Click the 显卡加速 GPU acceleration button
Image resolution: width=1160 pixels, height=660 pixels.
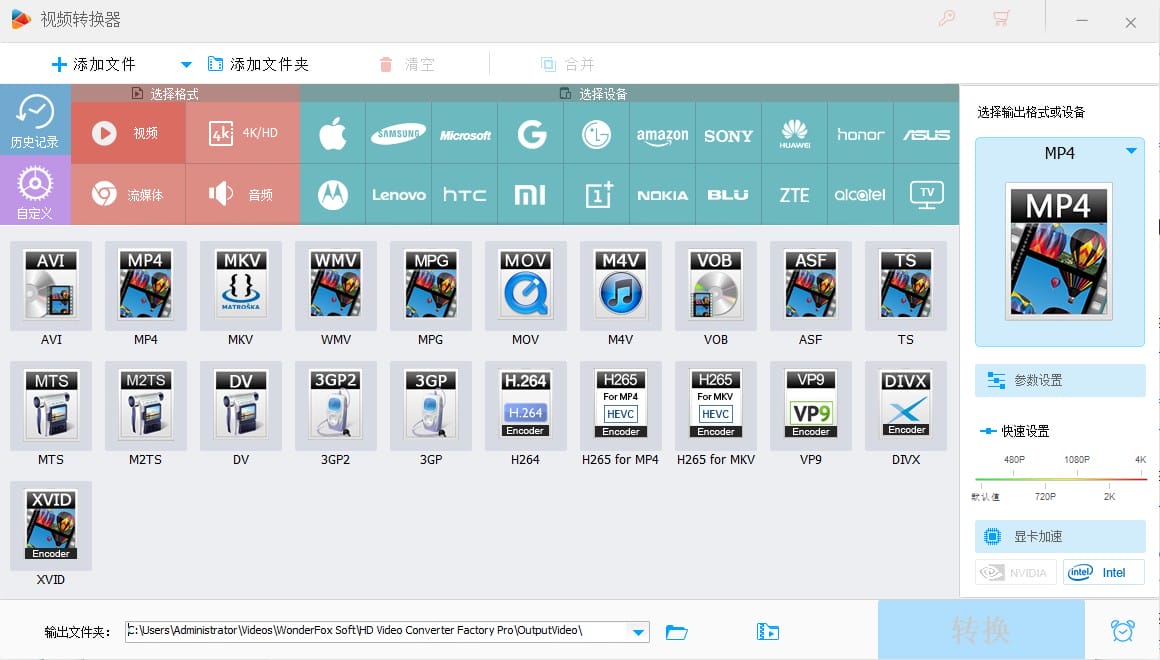click(1060, 536)
